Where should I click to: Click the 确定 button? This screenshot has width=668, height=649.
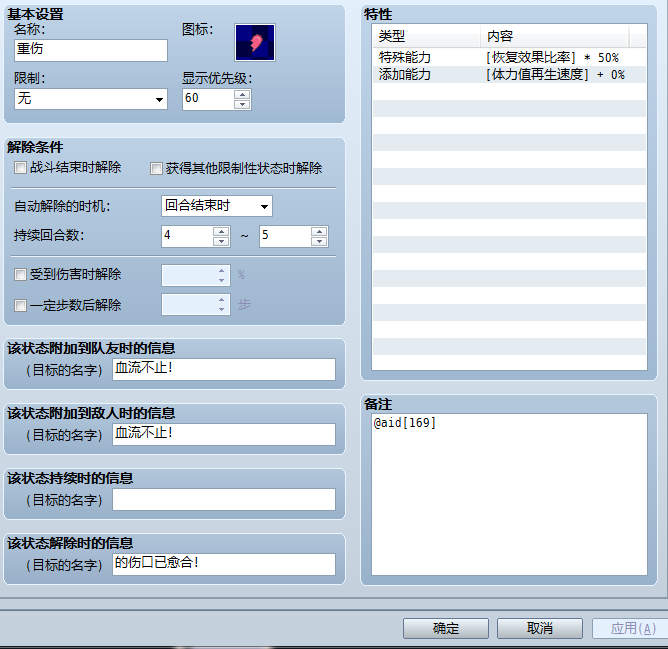point(446,629)
